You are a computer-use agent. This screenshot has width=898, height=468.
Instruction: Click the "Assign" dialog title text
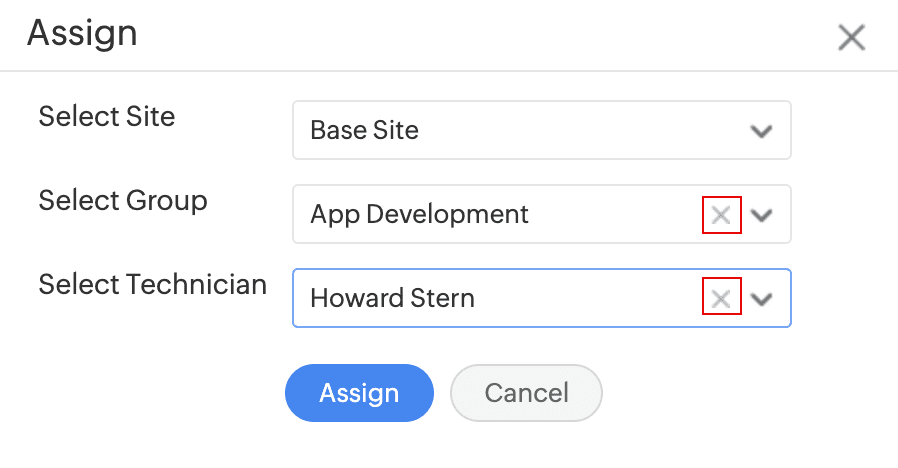pyautogui.click(x=82, y=34)
